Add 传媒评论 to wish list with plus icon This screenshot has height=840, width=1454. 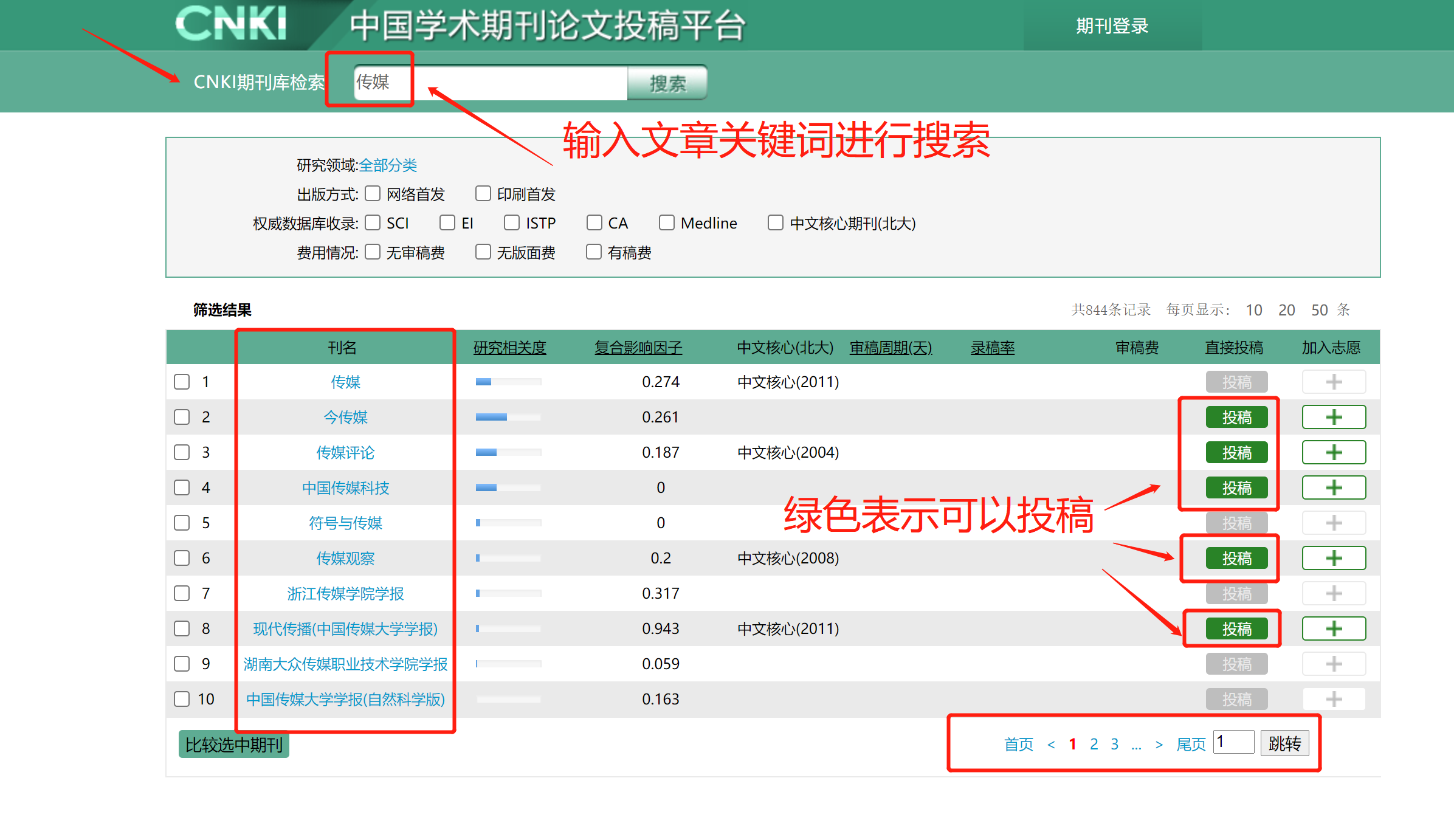click(1334, 452)
